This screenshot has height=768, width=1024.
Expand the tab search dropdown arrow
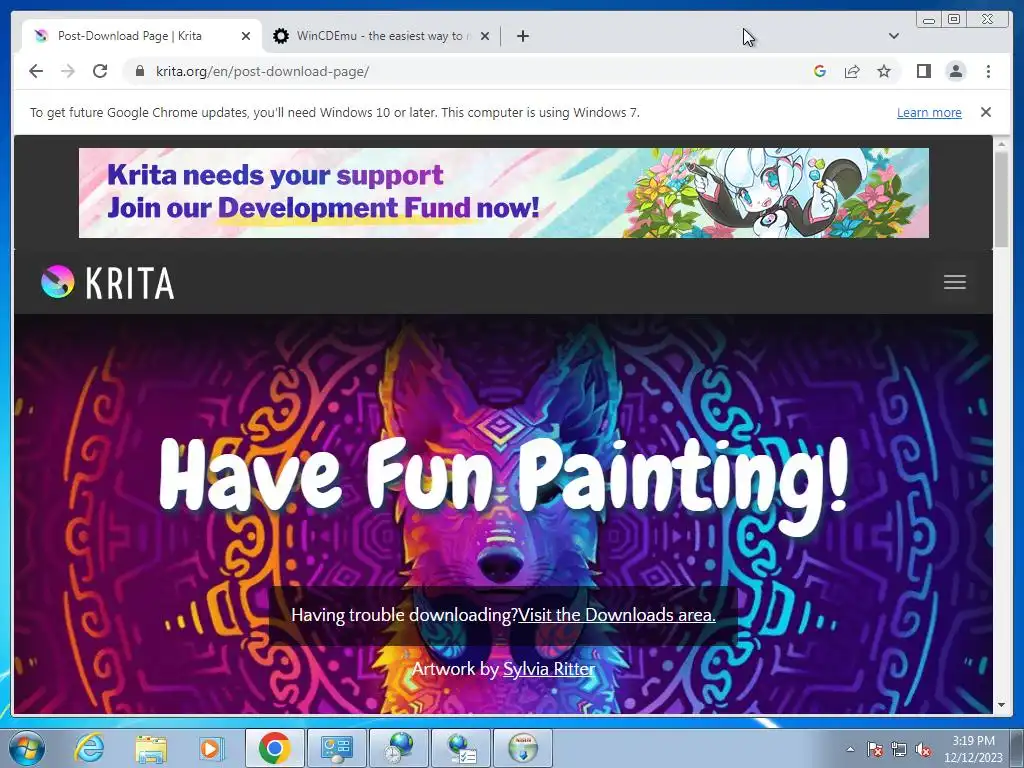(894, 36)
